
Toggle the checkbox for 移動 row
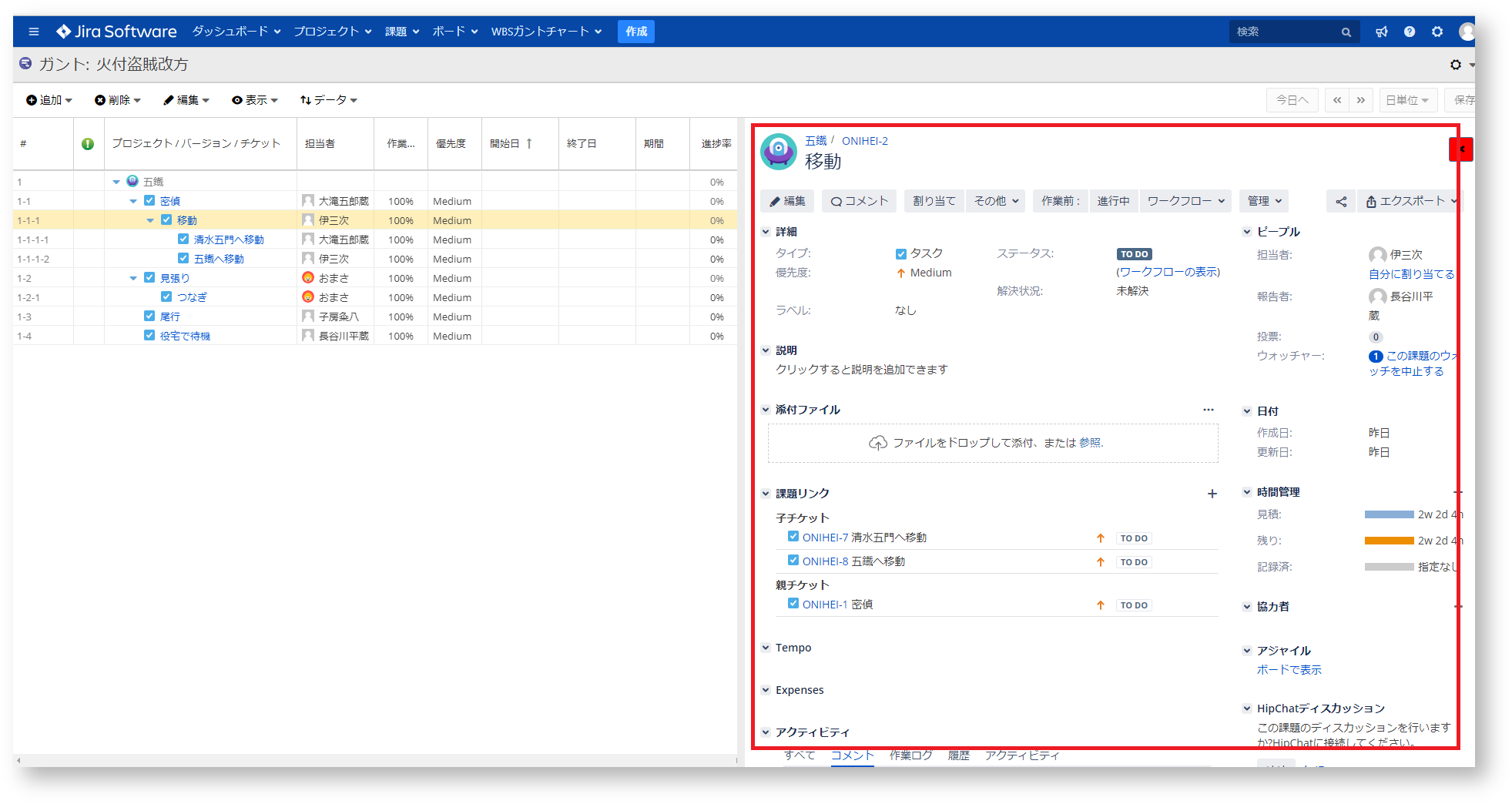[x=166, y=219]
